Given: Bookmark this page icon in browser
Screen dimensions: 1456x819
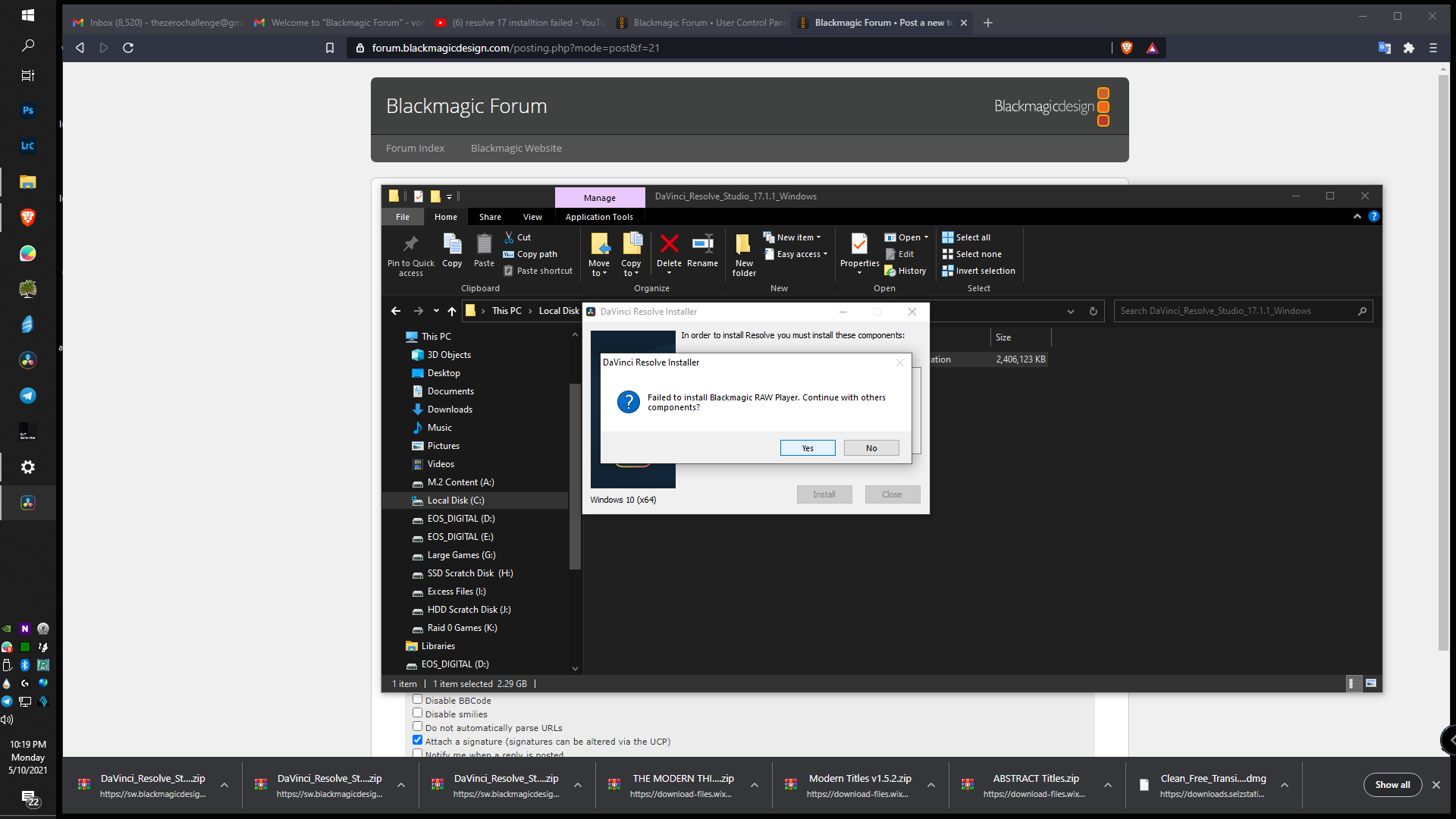Looking at the screenshot, I should pyautogui.click(x=330, y=48).
